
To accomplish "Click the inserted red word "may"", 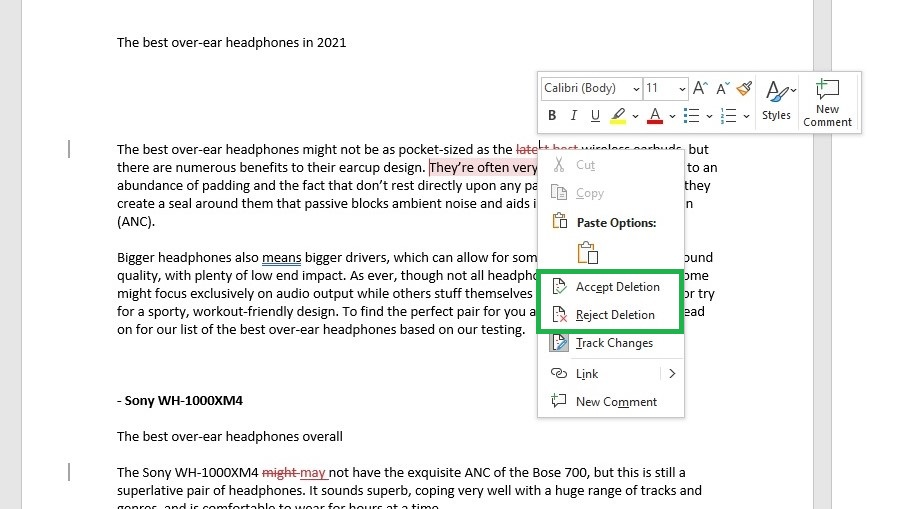I will click(312, 473).
